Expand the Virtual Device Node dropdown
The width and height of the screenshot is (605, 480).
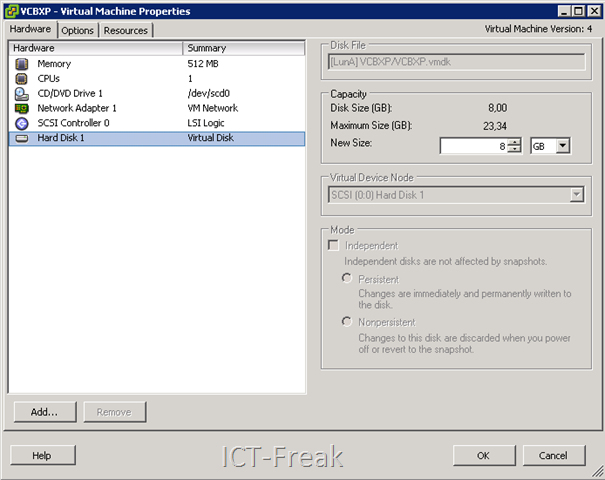pyautogui.click(x=576, y=195)
